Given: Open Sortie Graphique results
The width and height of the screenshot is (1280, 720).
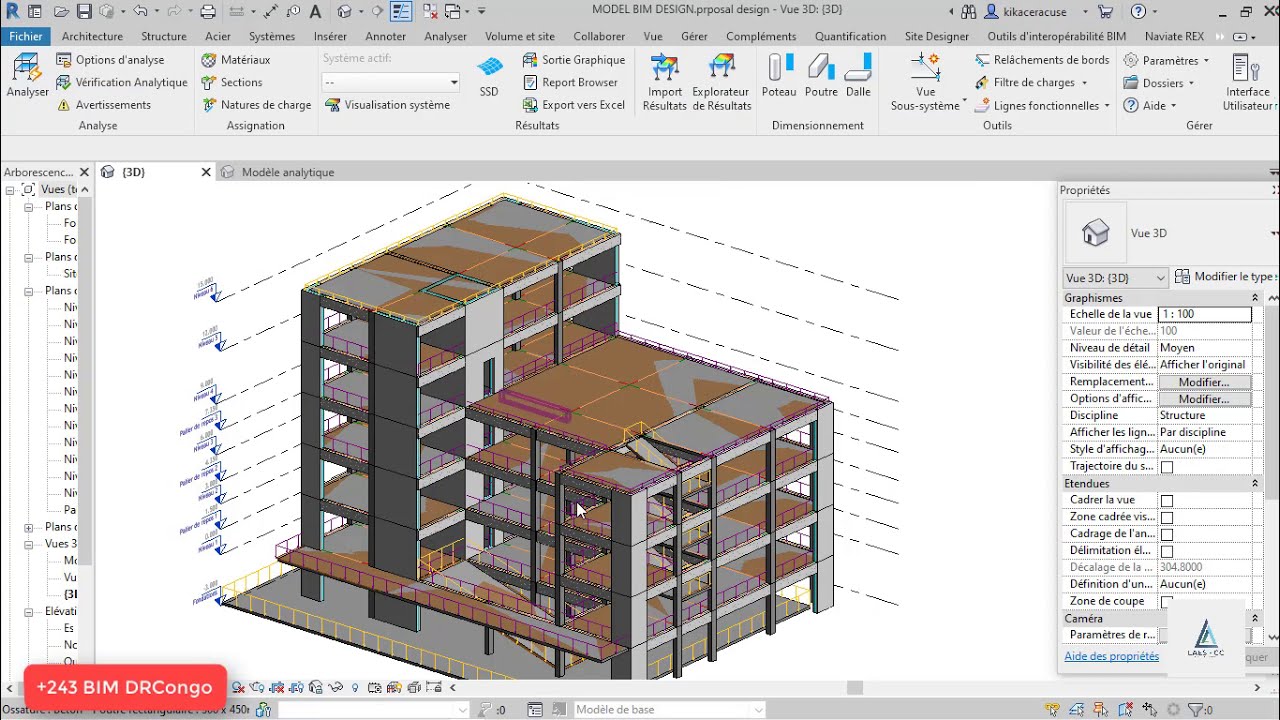Looking at the screenshot, I should pyautogui.click(x=575, y=60).
